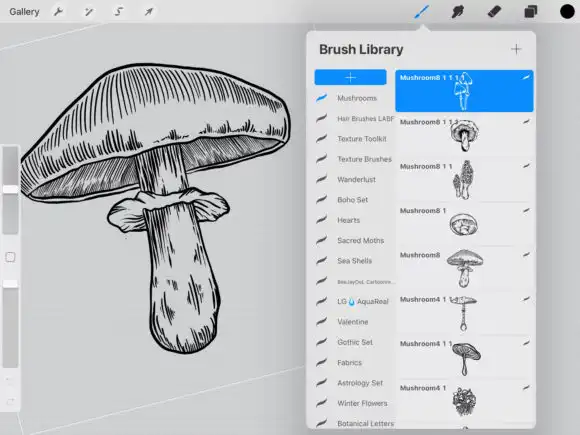Activate the Selection S-shaped tool
This screenshot has width=580, height=435.
click(118, 12)
